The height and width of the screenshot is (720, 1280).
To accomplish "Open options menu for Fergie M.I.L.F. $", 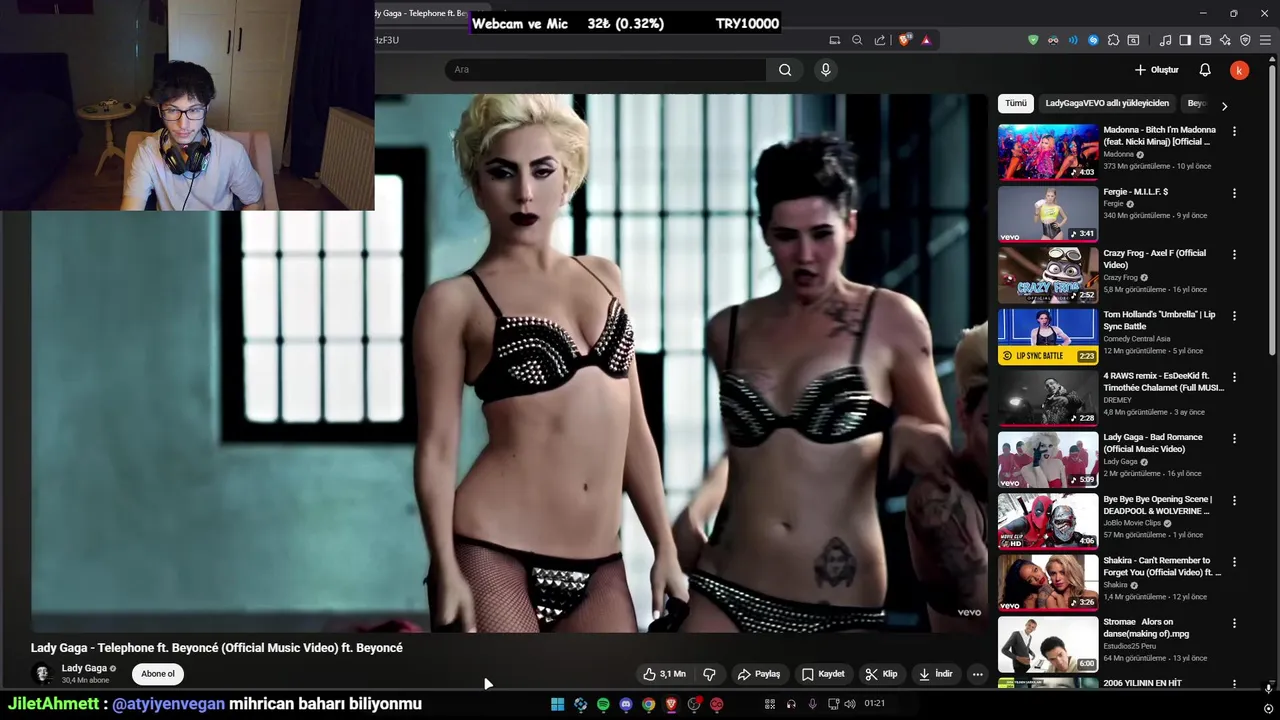I will click(1234, 193).
